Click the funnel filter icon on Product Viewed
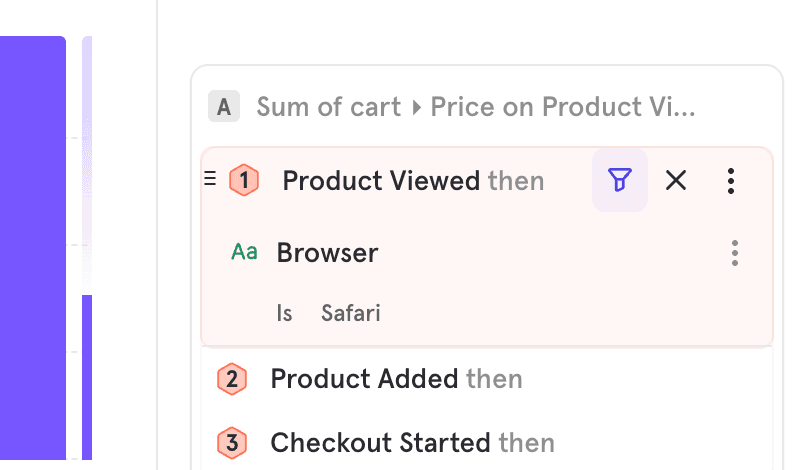The image size is (804, 470). pos(620,180)
